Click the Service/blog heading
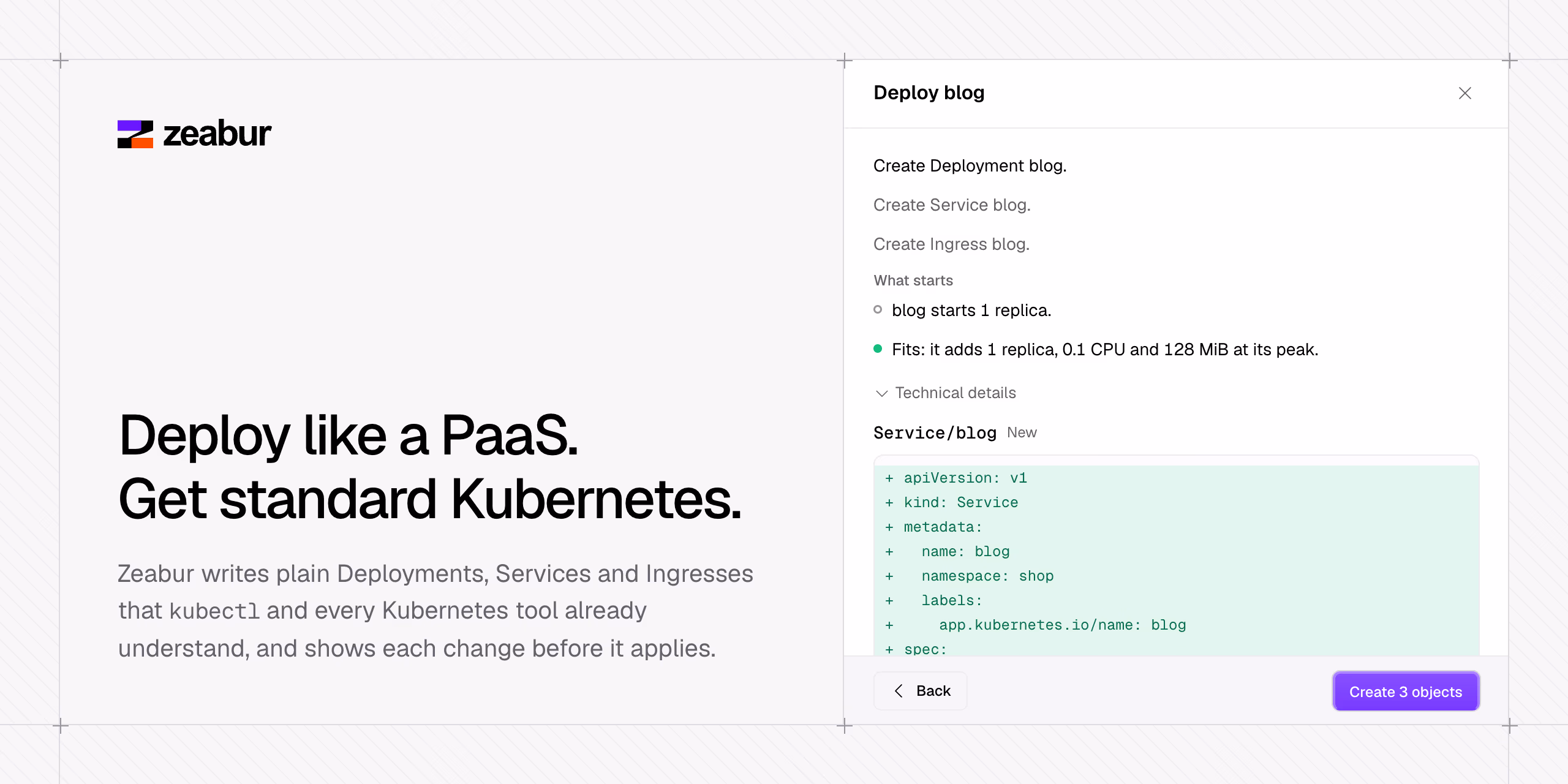The image size is (1568, 784). pyautogui.click(x=935, y=433)
